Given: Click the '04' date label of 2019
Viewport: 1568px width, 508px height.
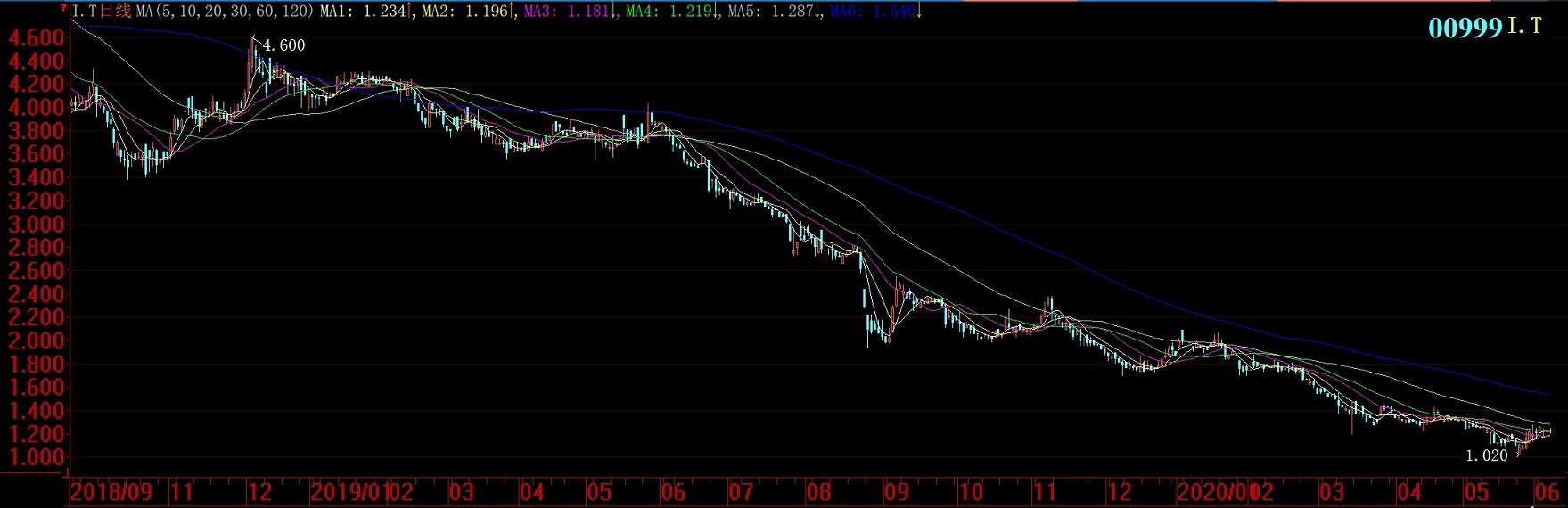Looking at the screenshot, I should tap(532, 492).
